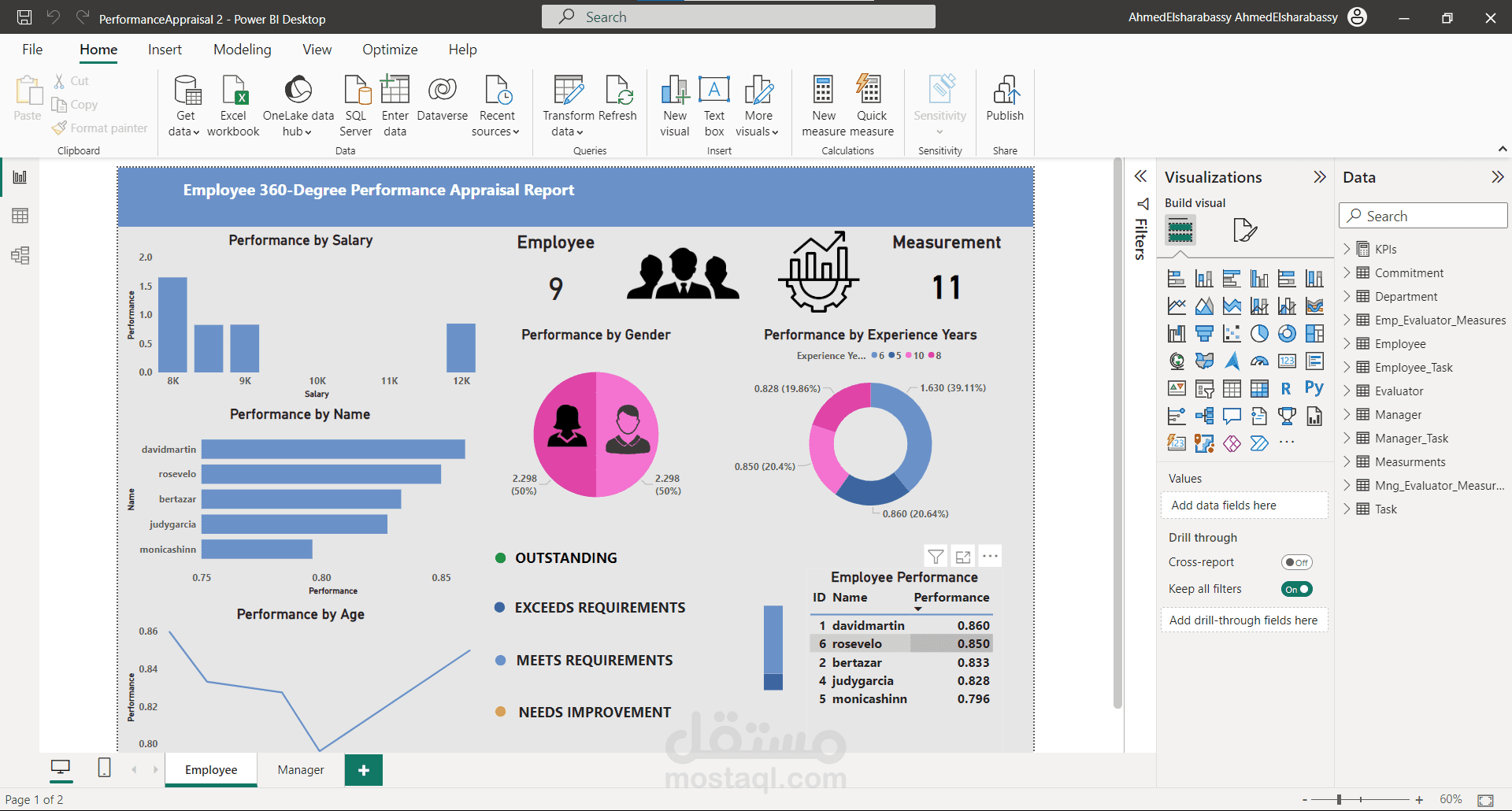Image resolution: width=1512 pixels, height=811 pixels.
Task: Expand the Department table
Action: (1347, 296)
